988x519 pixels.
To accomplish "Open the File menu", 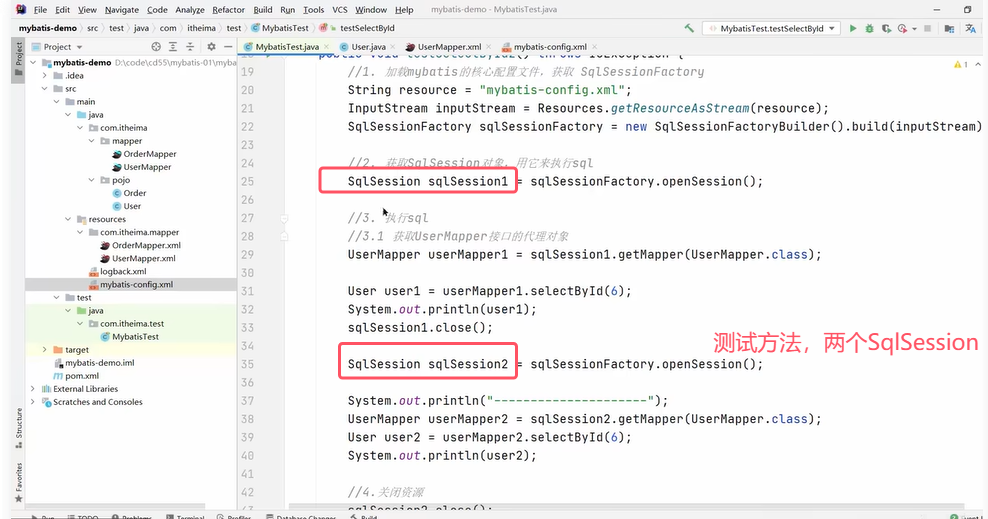I will [40, 9].
